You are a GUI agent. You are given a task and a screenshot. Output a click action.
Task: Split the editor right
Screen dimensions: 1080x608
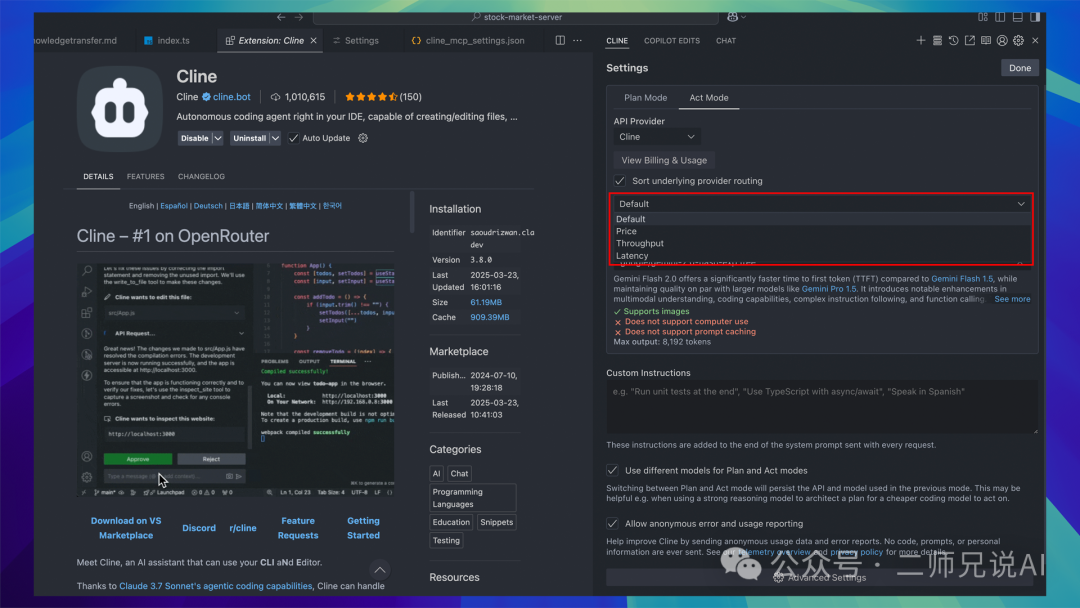click(560, 41)
